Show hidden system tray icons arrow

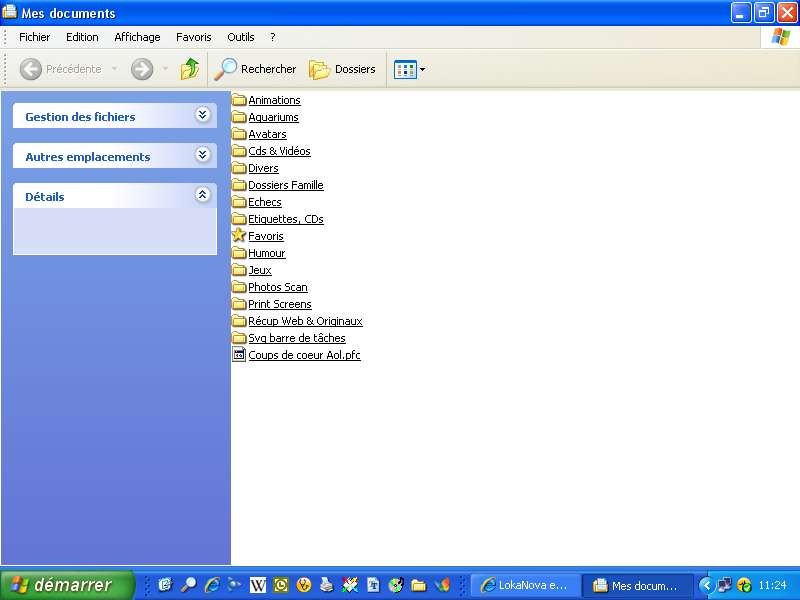(x=706, y=586)
